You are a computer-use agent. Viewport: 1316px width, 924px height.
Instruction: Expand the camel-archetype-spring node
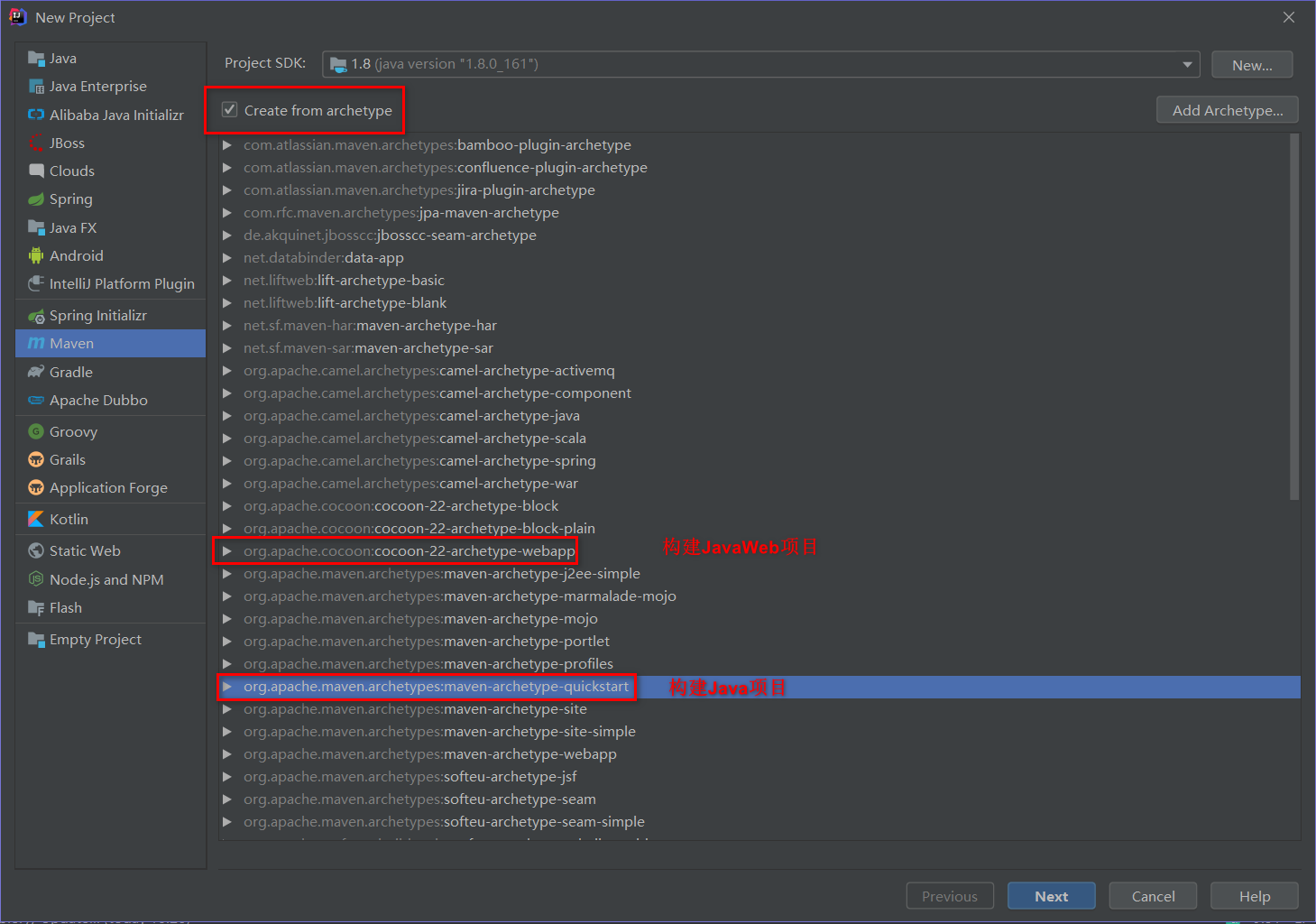[227, 461]
